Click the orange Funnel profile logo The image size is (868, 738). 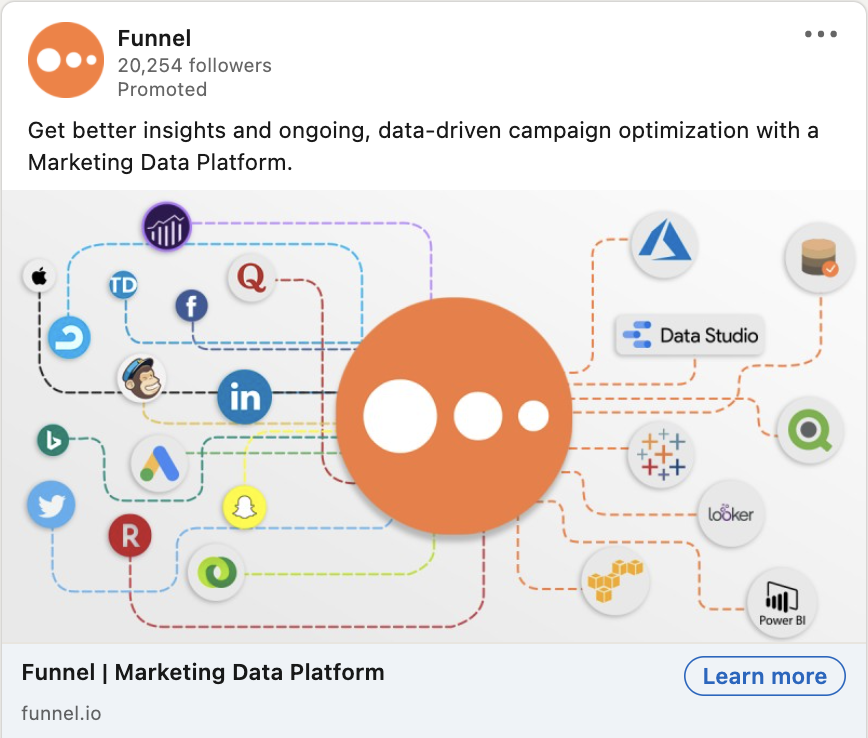pyautogui.click(x=66, y=60)
